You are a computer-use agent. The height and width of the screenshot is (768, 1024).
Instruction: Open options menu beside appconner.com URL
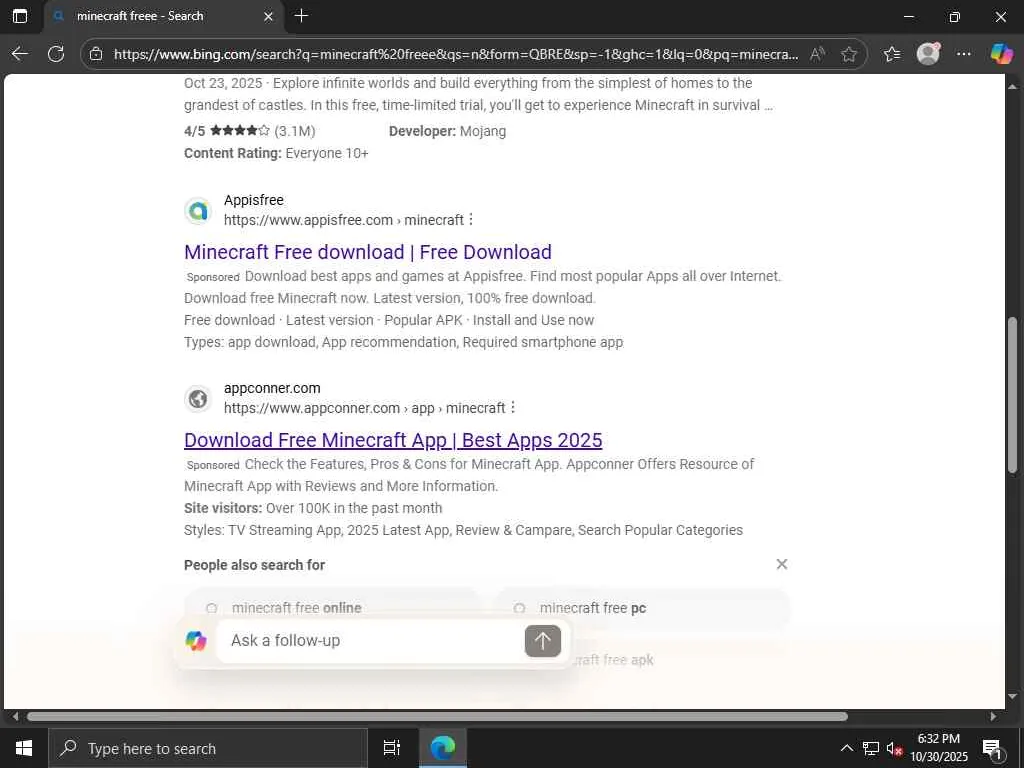(513, 408)
